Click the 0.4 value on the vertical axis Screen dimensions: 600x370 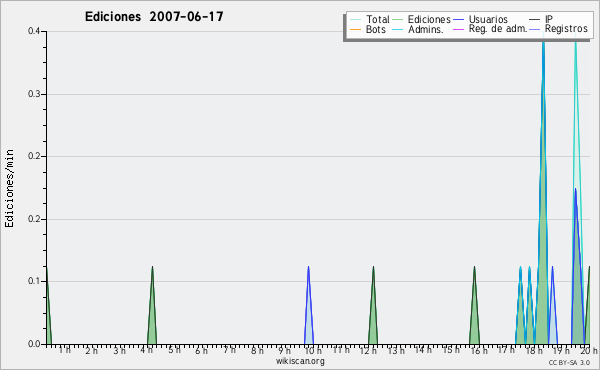click(x=34, y=31)
